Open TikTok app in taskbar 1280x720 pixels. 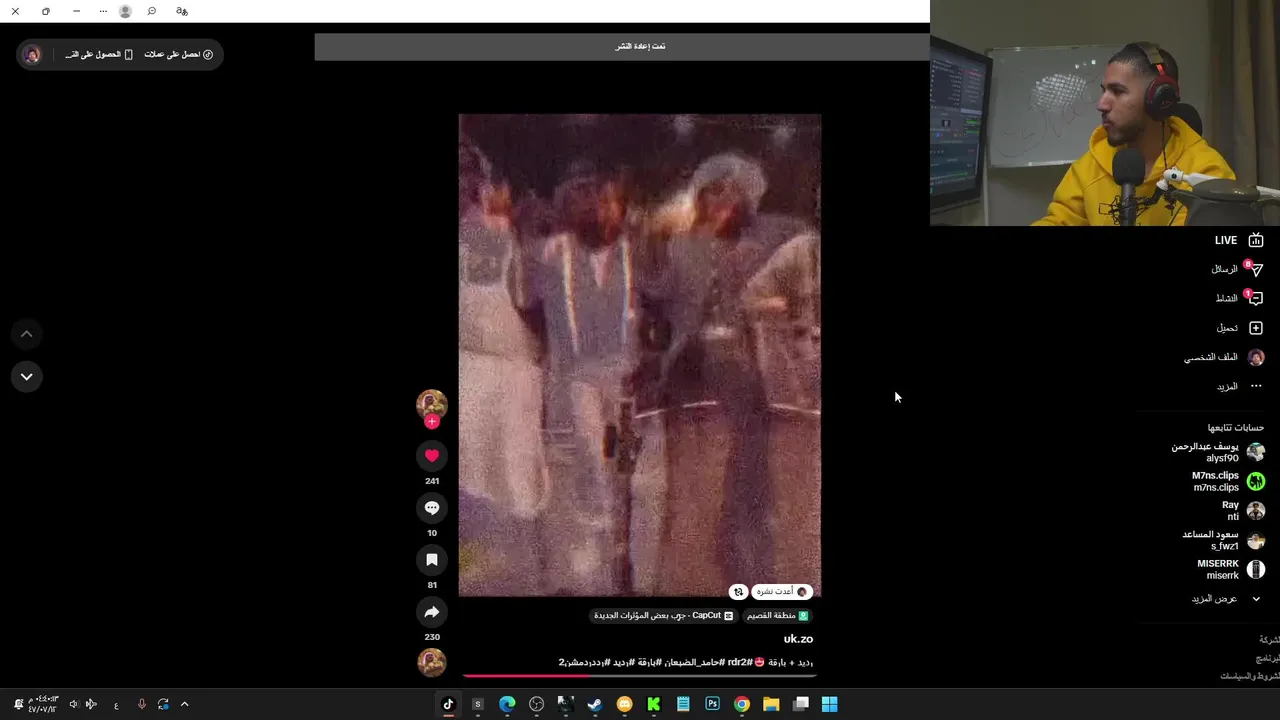point(448,704)
